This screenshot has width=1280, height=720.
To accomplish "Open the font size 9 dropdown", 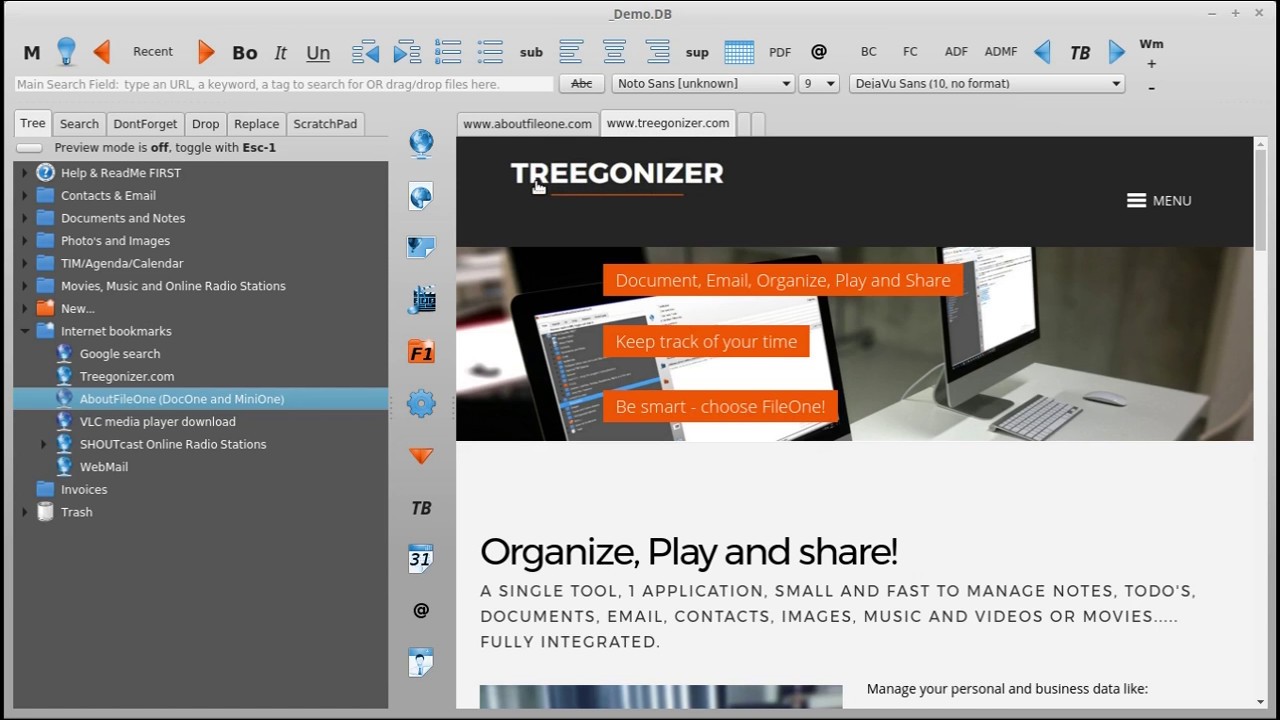I will 819,84.
